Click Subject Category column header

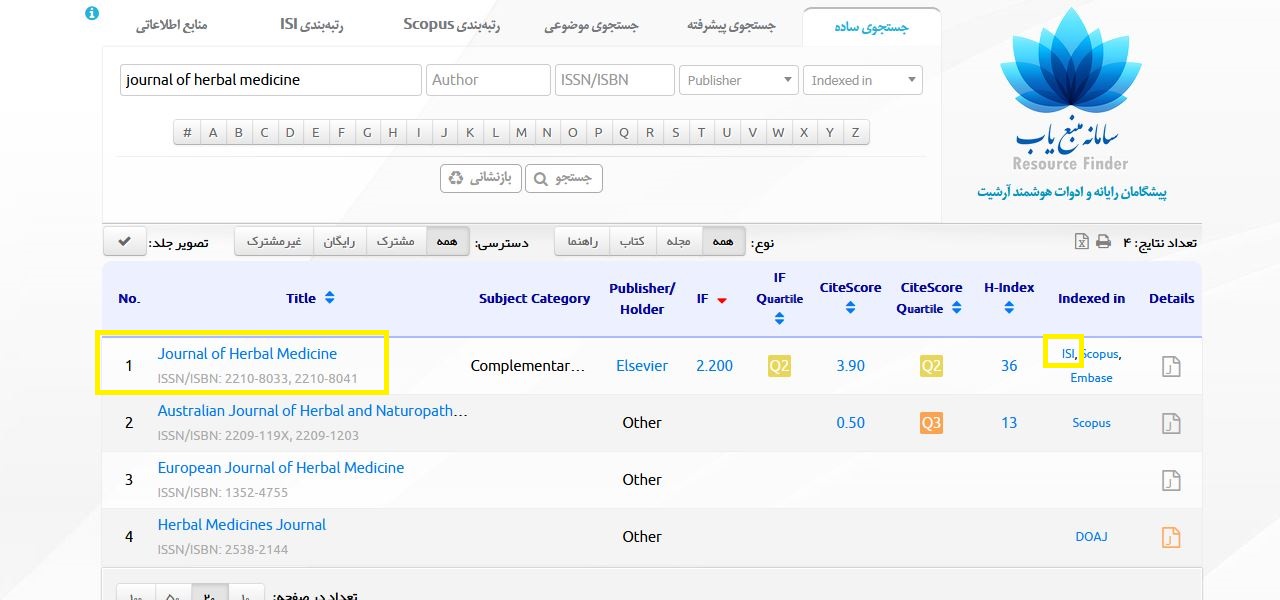[x=534, y=298]
